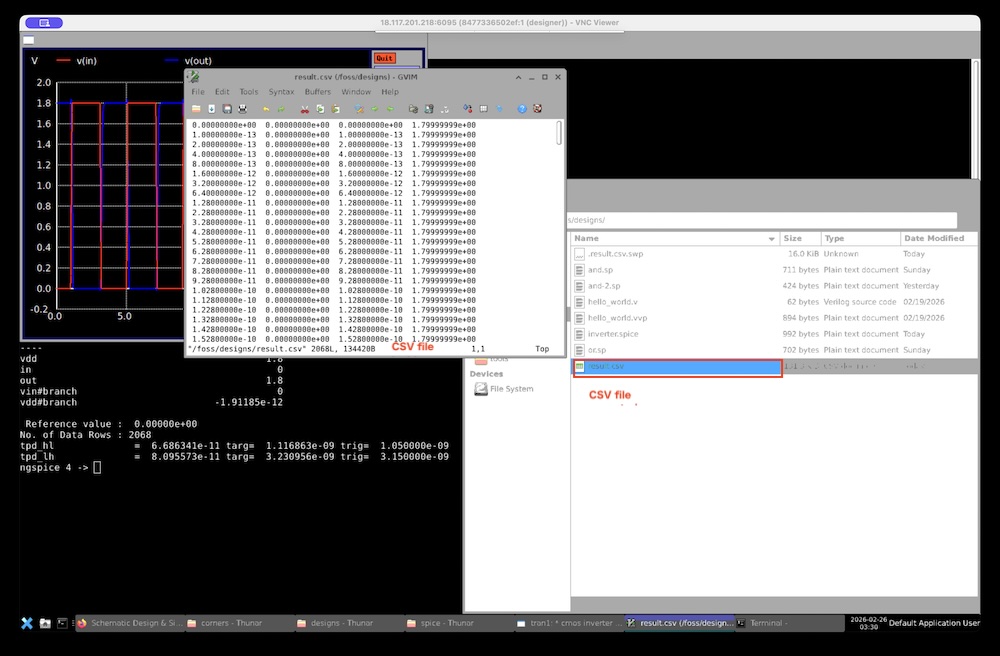Sort files using the Name column arrow
The height and width of the screenshot is (656, 1000).
coord(771,239)
